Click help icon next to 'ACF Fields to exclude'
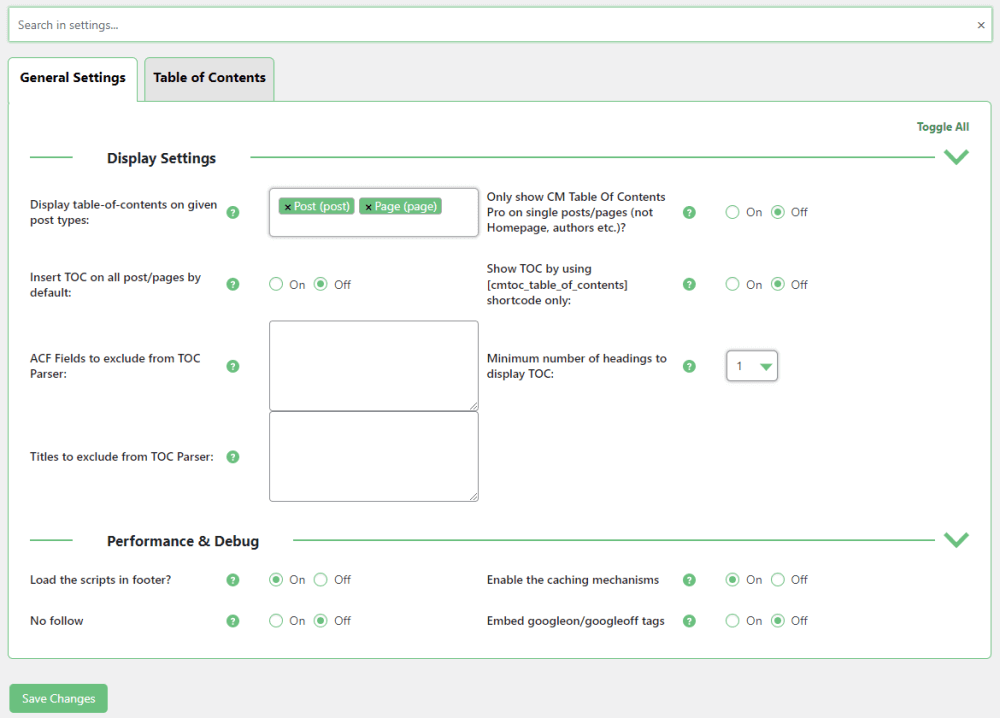The image size is (1000, 718). click(233, 366)
